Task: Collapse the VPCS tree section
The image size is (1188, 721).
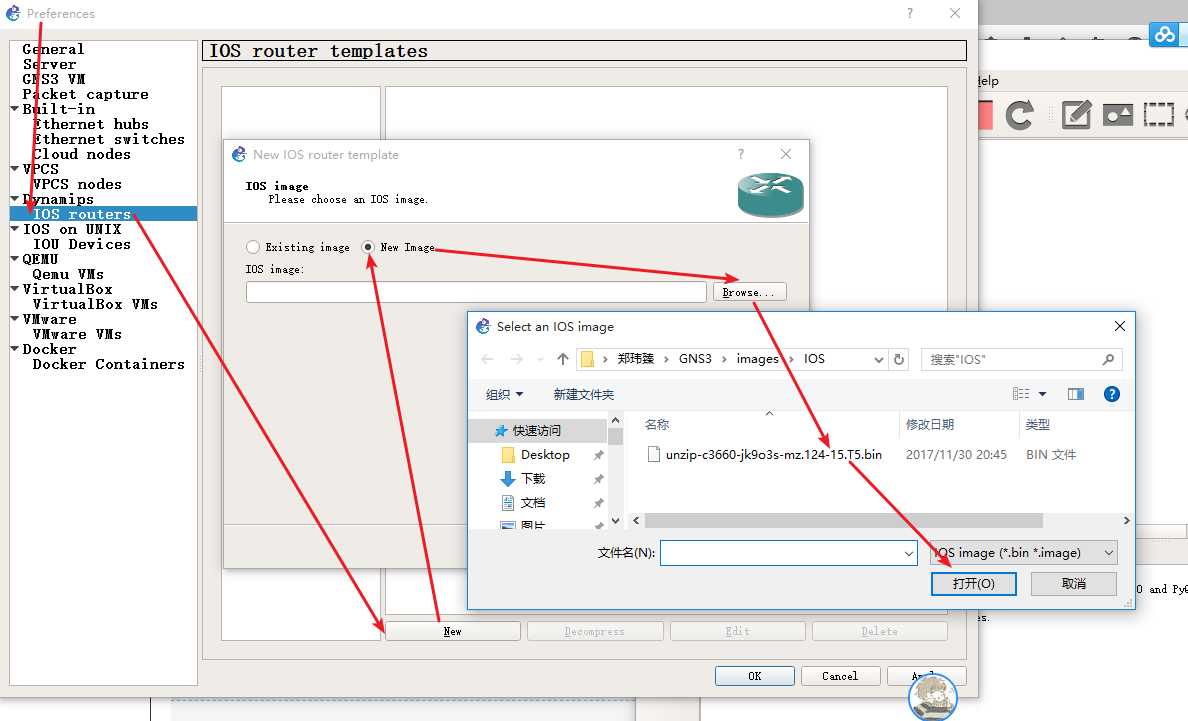Action: pos(14,169)
